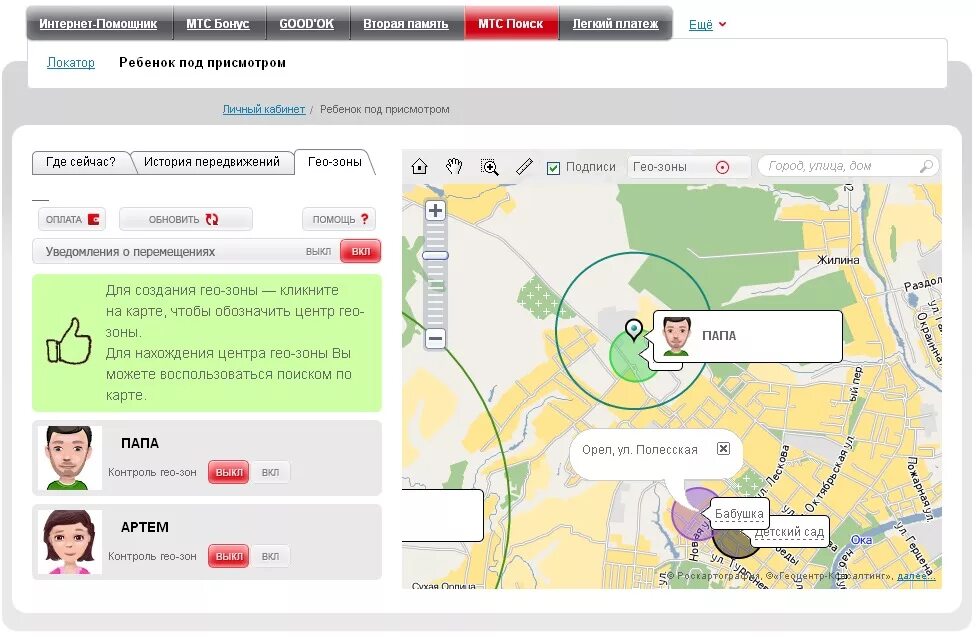Click Ребенок под присмотром heading
Viewport: 976px width, 637px height.
tap(202, 62)
